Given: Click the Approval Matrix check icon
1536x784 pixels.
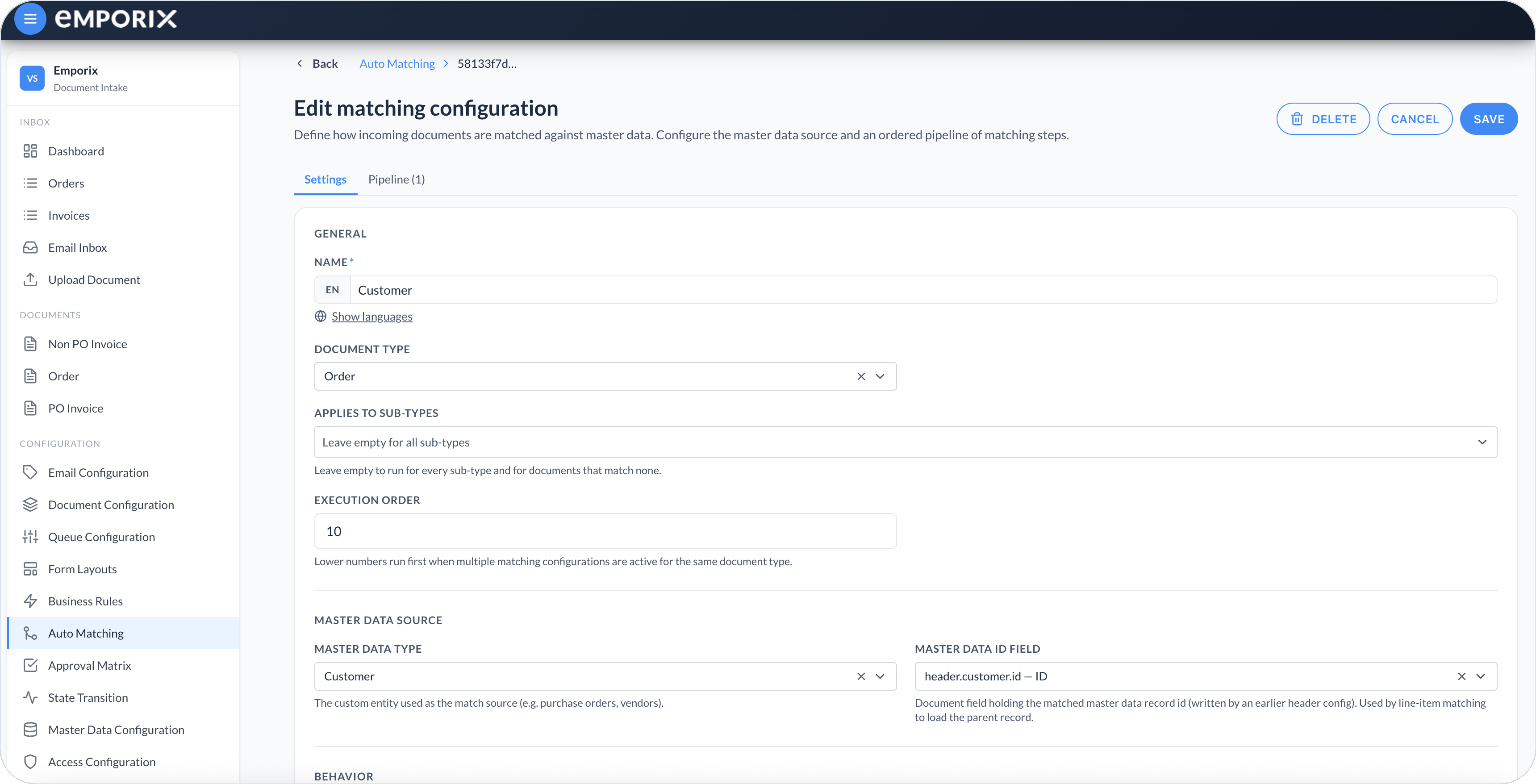Looking at the screenshot, I should [x=30, y=666].
